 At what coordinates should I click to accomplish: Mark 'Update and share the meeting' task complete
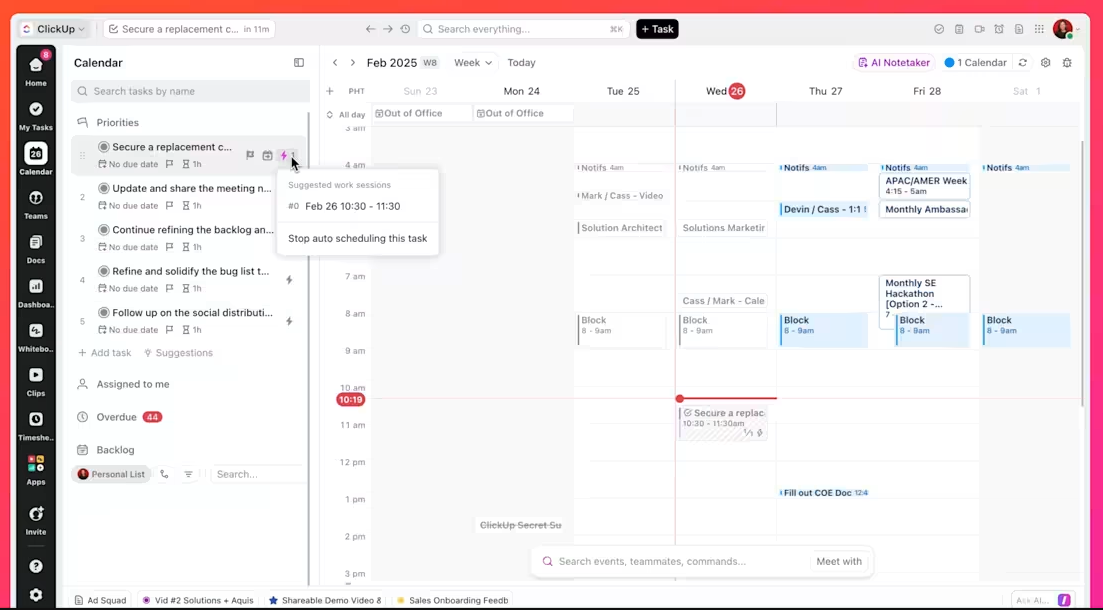[104, 189]
